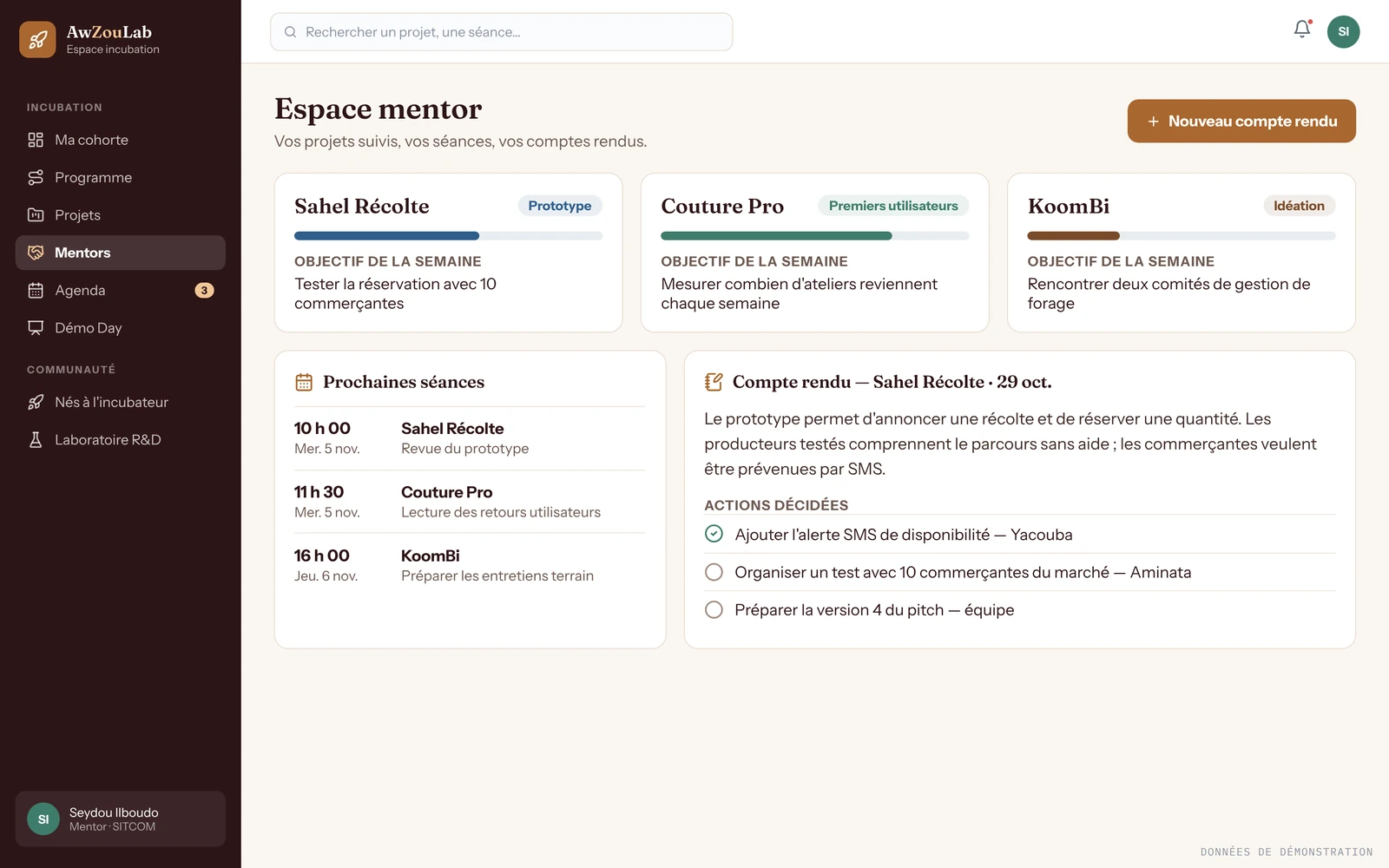This screenshot has height=868, width=1389.
Task: Click the Espace mentor page heading
Action: 378,109
